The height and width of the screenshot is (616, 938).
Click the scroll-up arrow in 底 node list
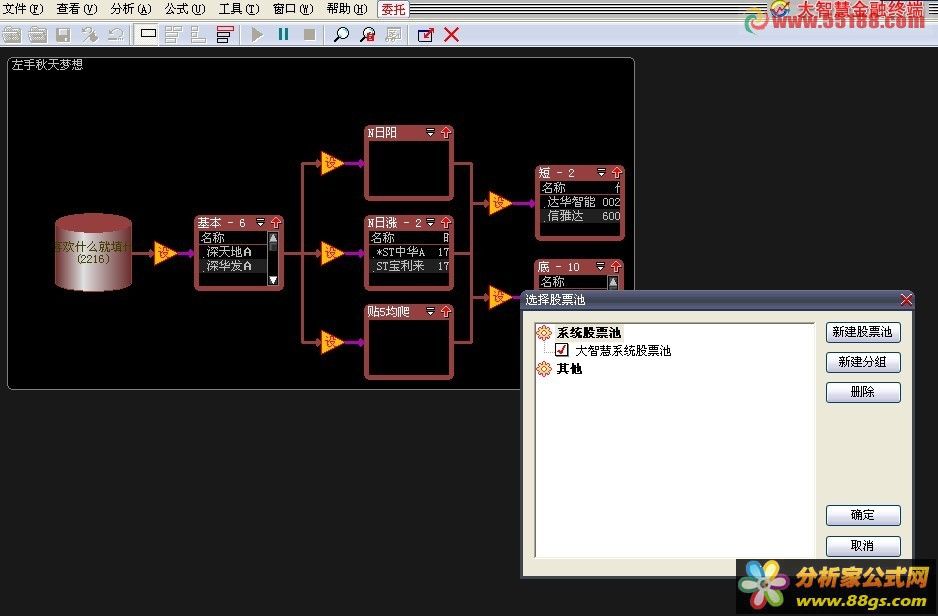pyautogui.click(x=613, y=282)
